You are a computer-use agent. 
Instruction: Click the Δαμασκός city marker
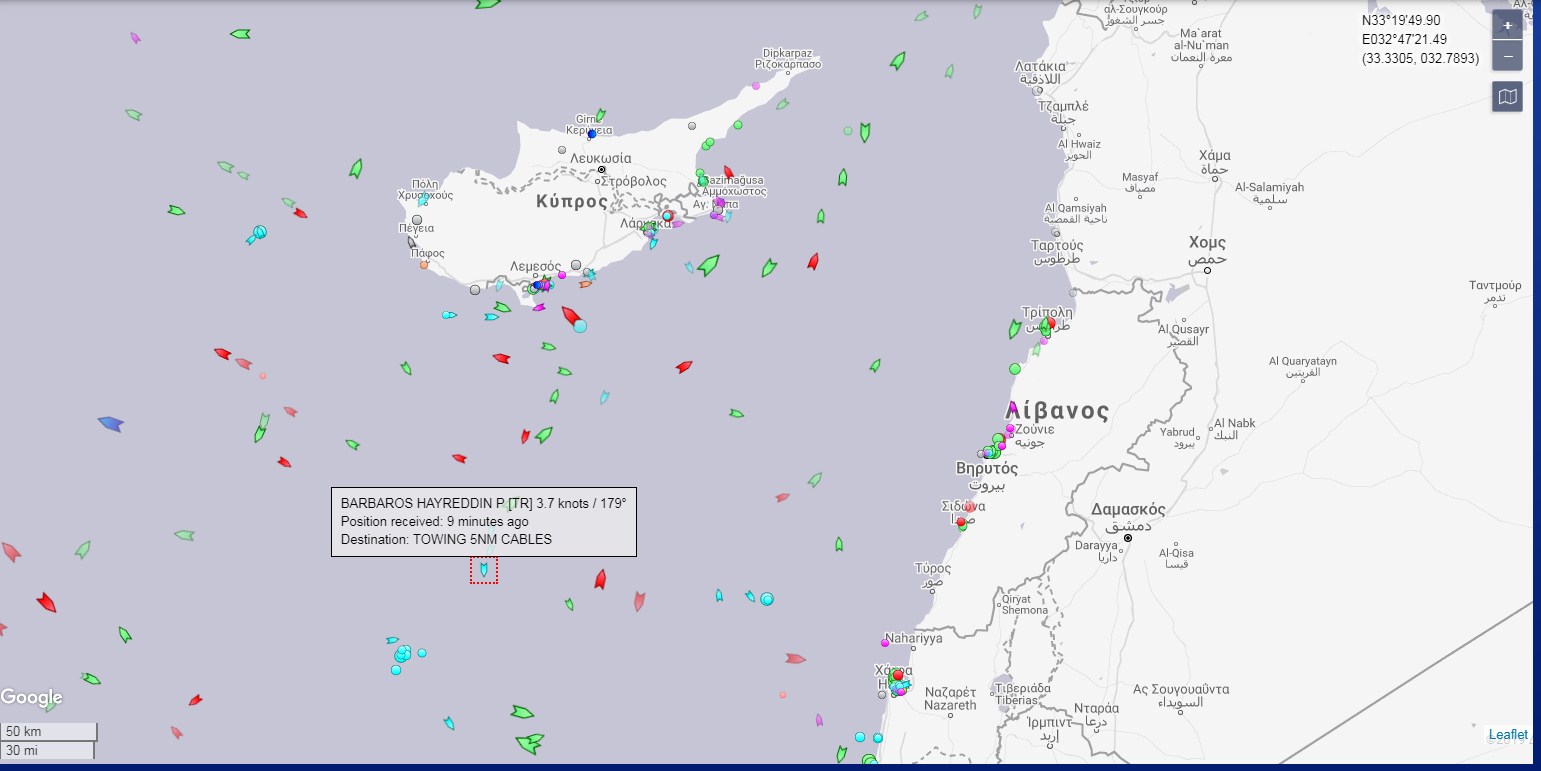pos(1128,538)
